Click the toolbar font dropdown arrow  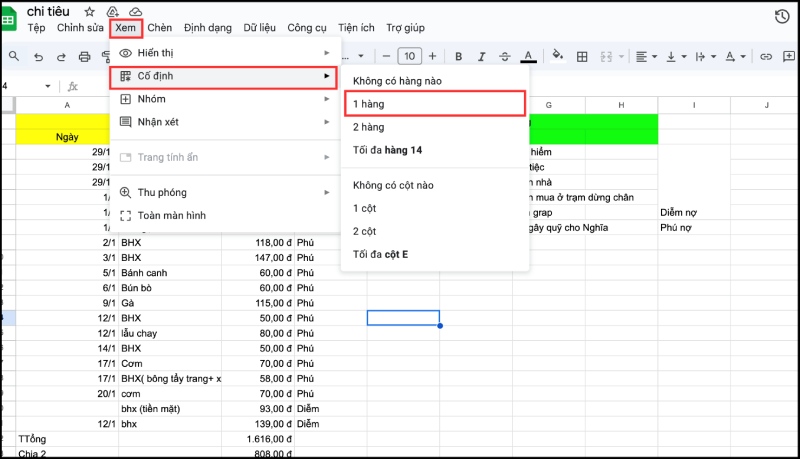tap(361, 56)
